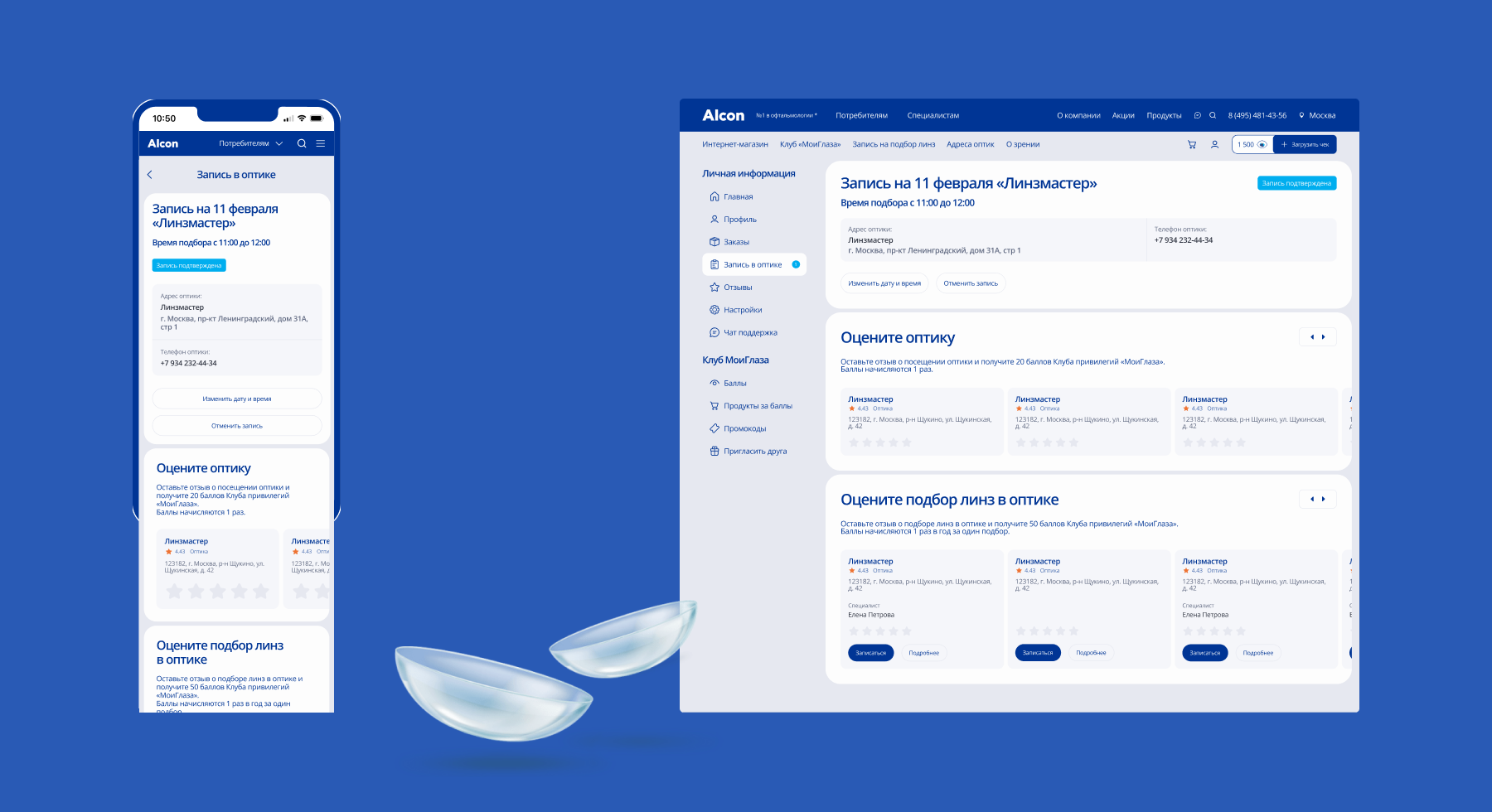
Task: Open Баллы eye icon in sidebar
Action: (x=715, y=383)
